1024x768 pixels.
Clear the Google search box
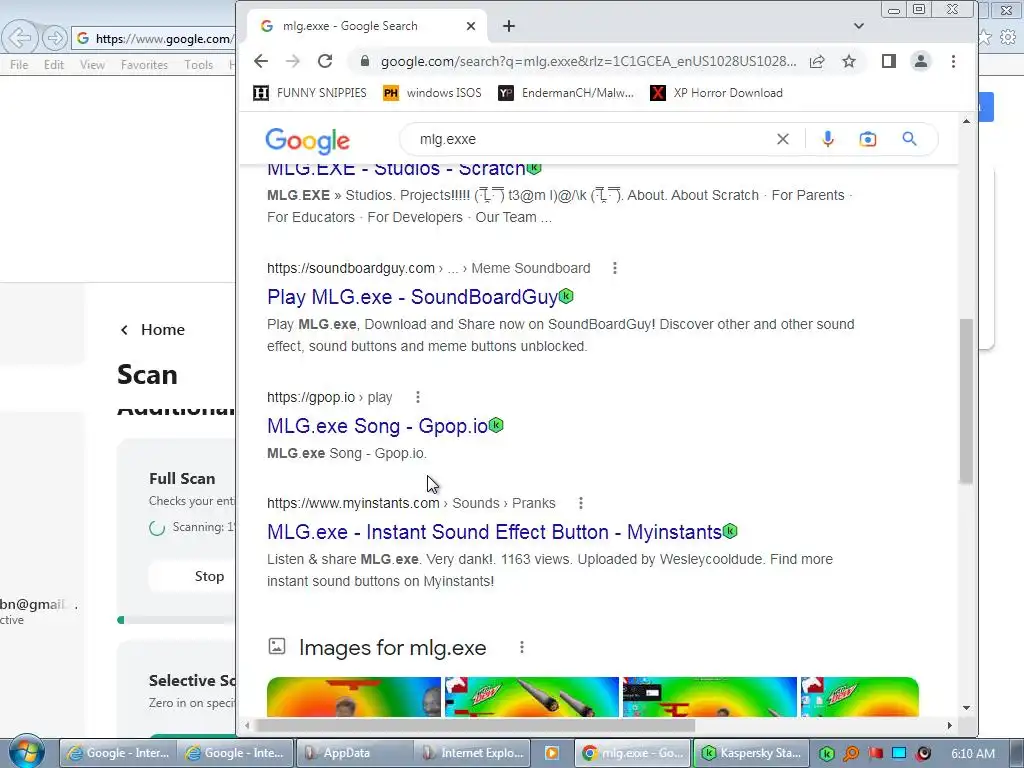(782, 139)
